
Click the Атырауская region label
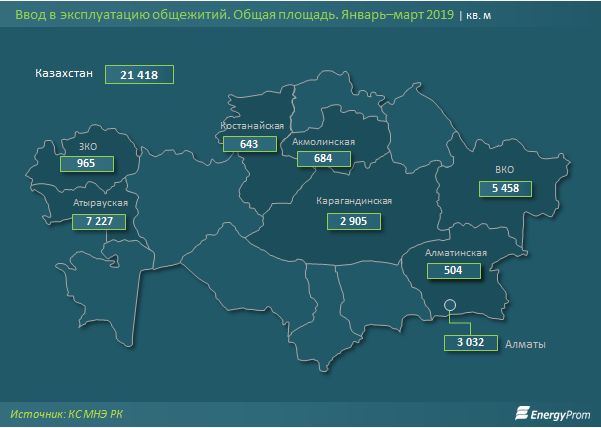[99, 203]
